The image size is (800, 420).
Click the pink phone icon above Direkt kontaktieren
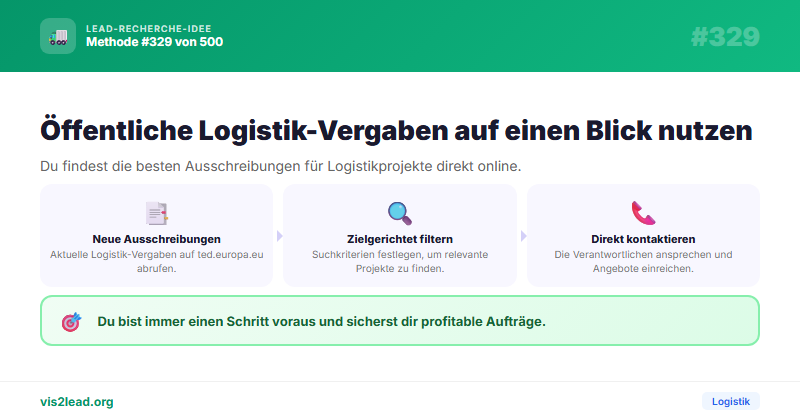coord(643,213)
